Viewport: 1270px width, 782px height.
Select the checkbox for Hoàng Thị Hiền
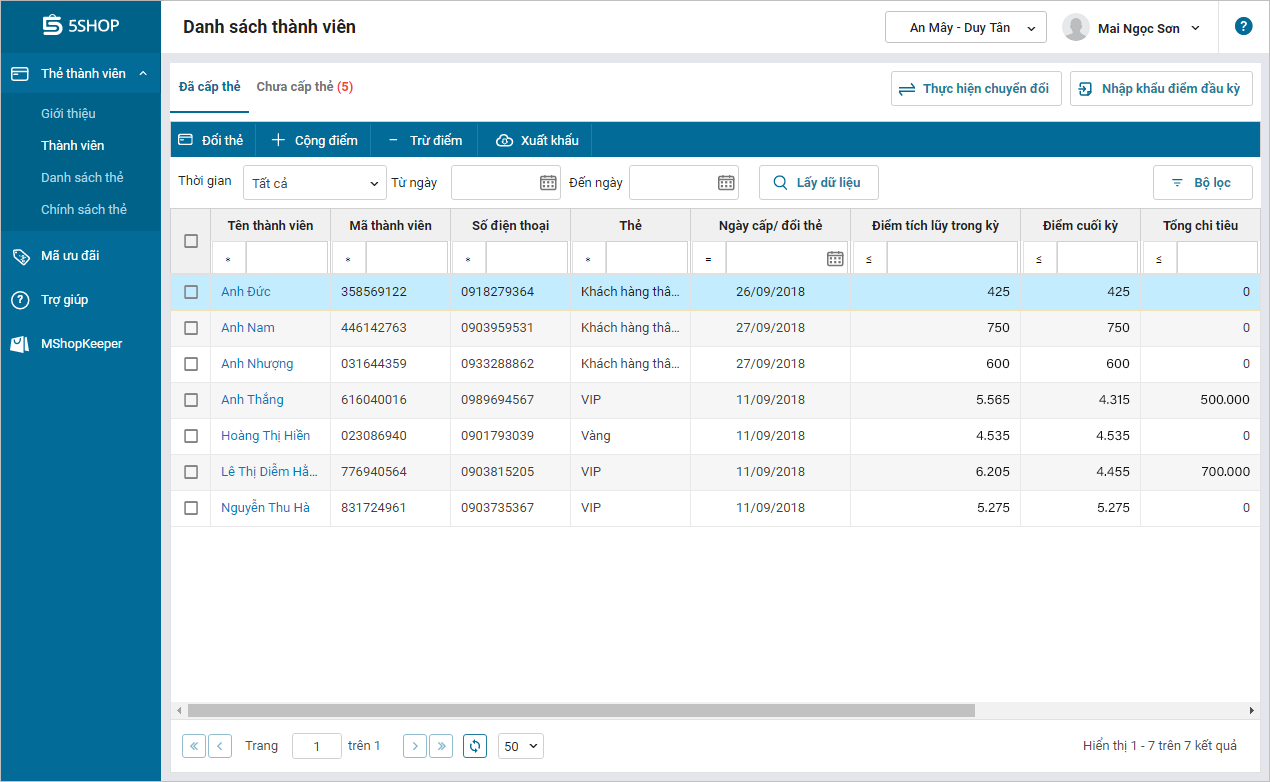pyautogui.click(x=191, y=436)
